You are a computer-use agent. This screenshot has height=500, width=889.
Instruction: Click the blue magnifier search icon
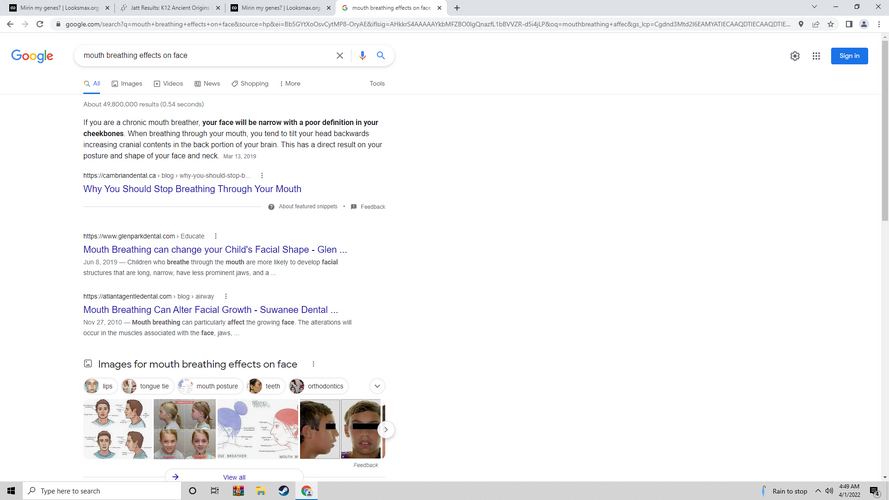pyautogui.click(x=381, y=56)
